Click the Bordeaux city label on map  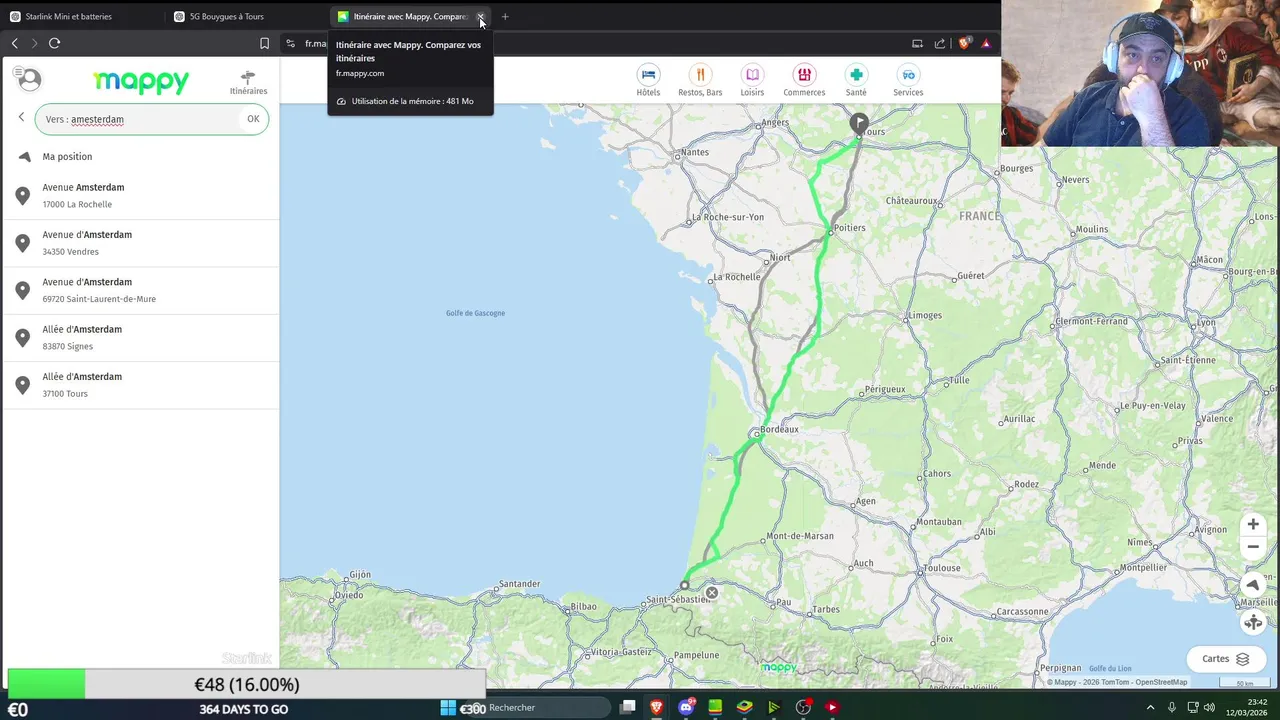[x=778, y=429]
